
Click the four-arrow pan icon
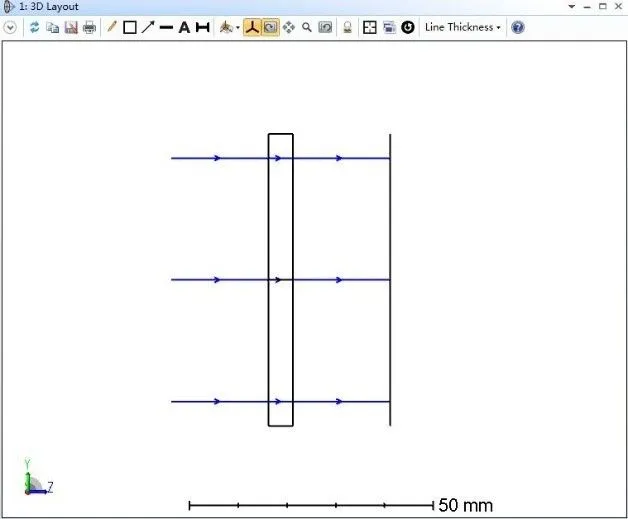tap(289, 27)
